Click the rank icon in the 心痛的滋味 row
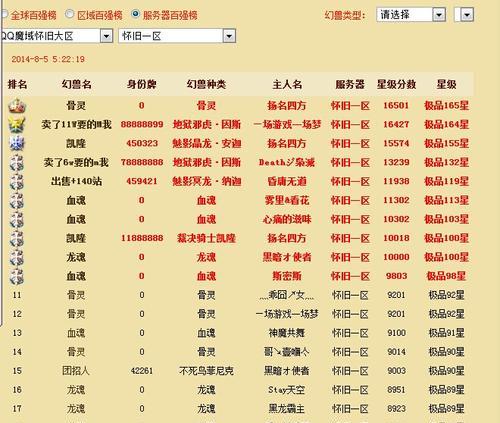 coord(17,220)
